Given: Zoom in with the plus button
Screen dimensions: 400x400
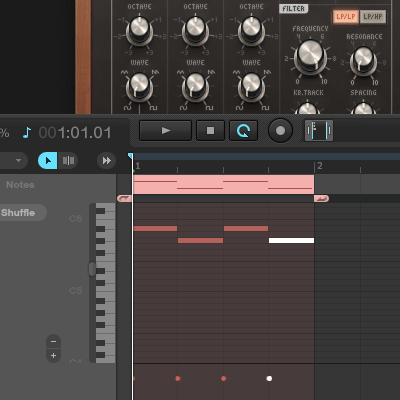Looking at the screenshot, I should coord(53,356).
